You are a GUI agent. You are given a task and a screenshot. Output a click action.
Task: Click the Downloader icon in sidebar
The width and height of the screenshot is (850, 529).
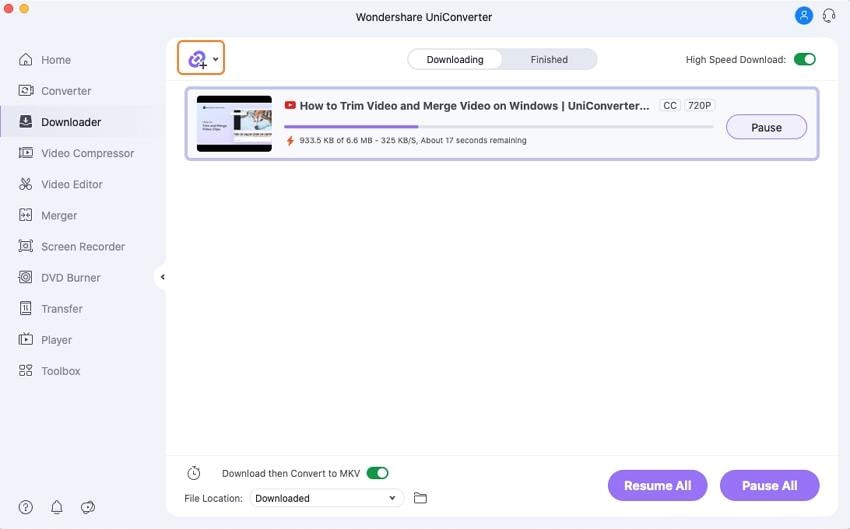[x=25, y=121]
